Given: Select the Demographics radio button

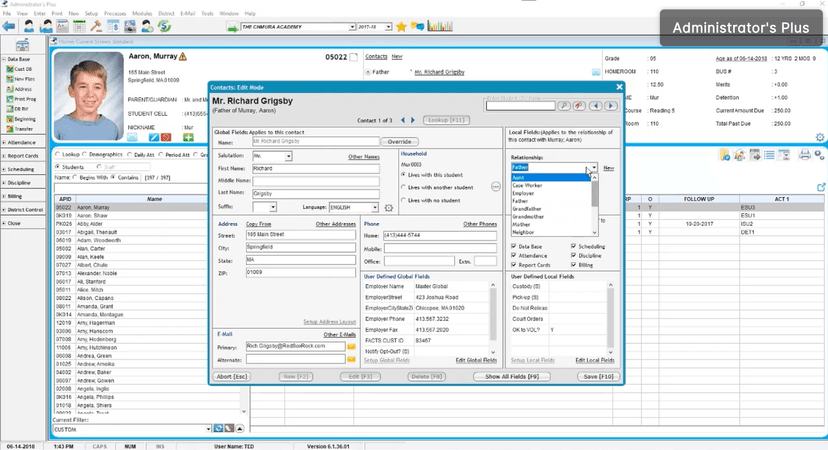Looking at the screenshot, I should [x=85, y=155].
